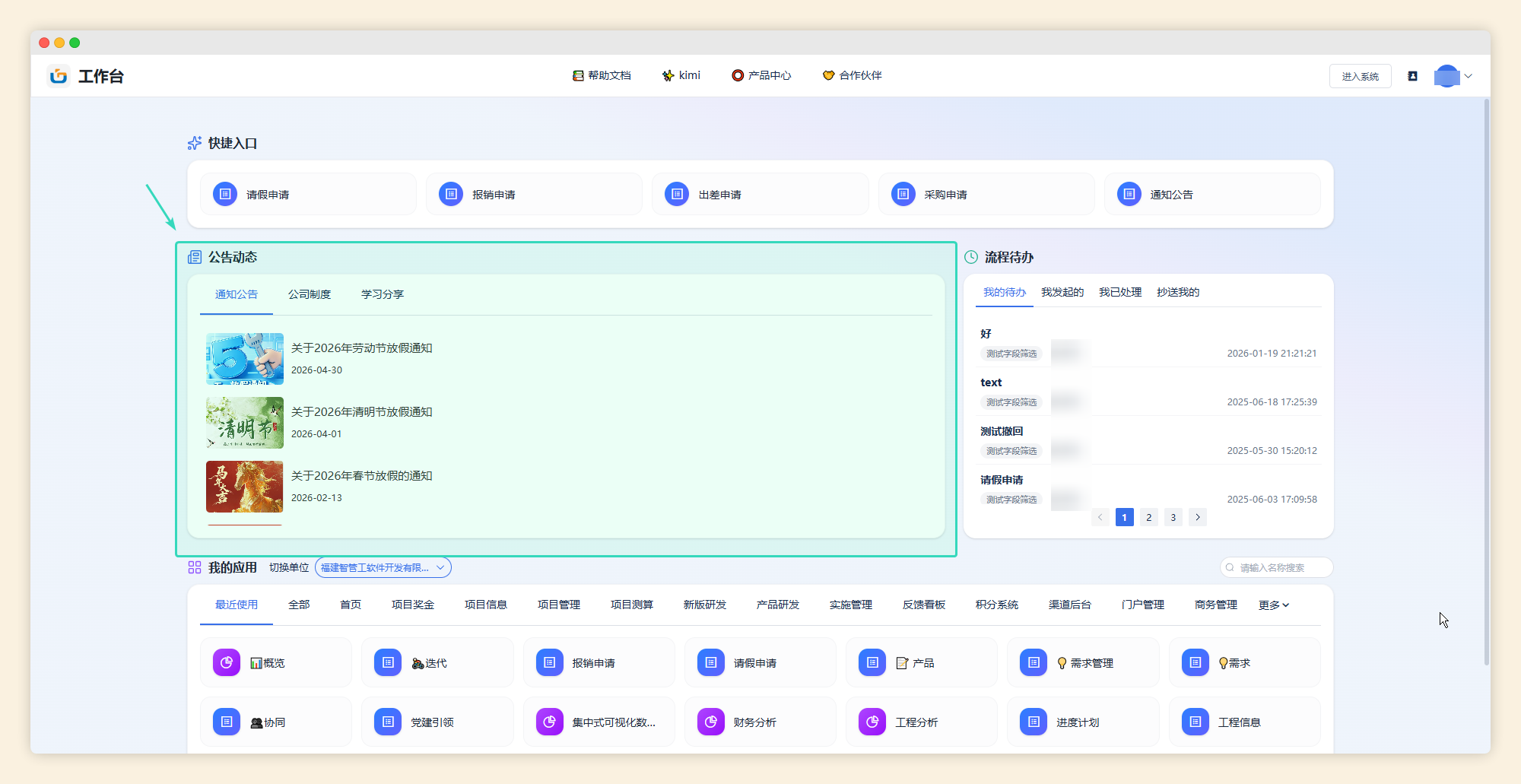Screen dimensions: 1521x784
Task: Open 关于2026年春节放假的通知 title
Action: 362,475
